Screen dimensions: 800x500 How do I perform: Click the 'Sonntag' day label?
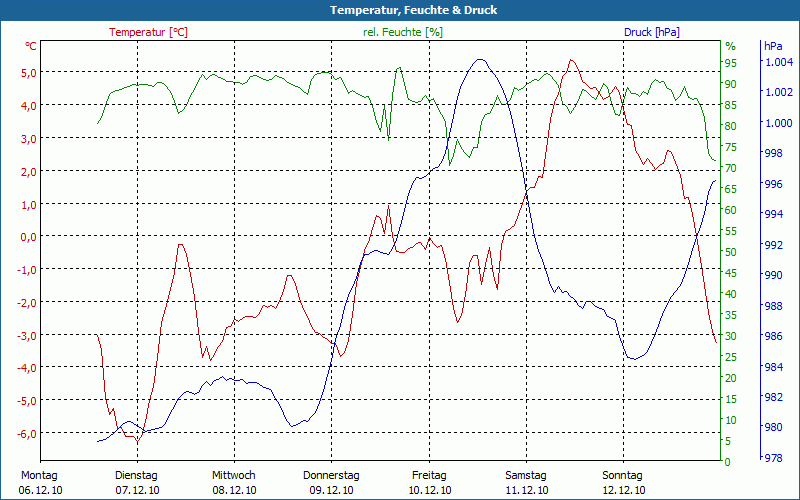coord(622,475)
